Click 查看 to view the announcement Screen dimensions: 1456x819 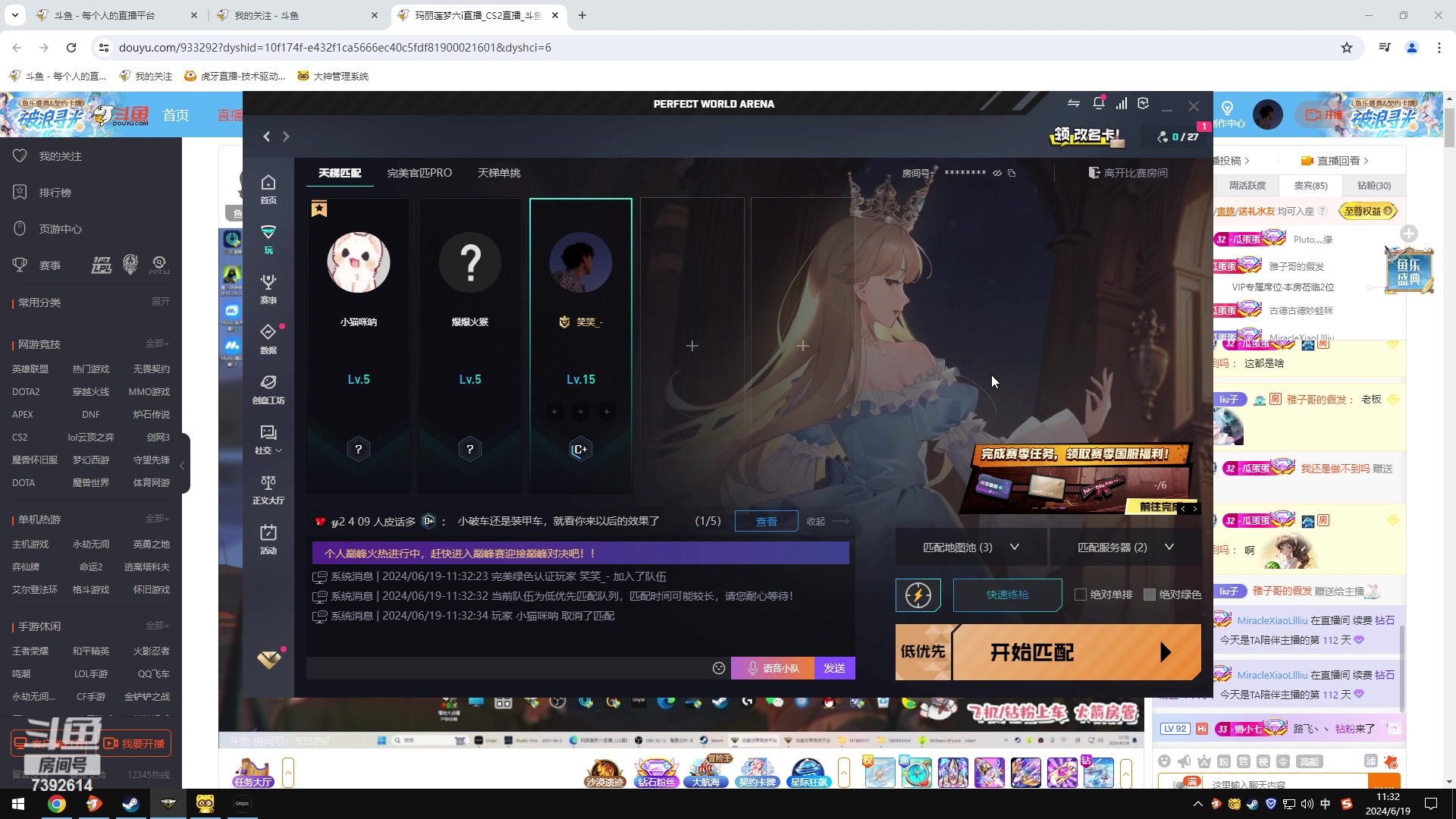(766, 522)
